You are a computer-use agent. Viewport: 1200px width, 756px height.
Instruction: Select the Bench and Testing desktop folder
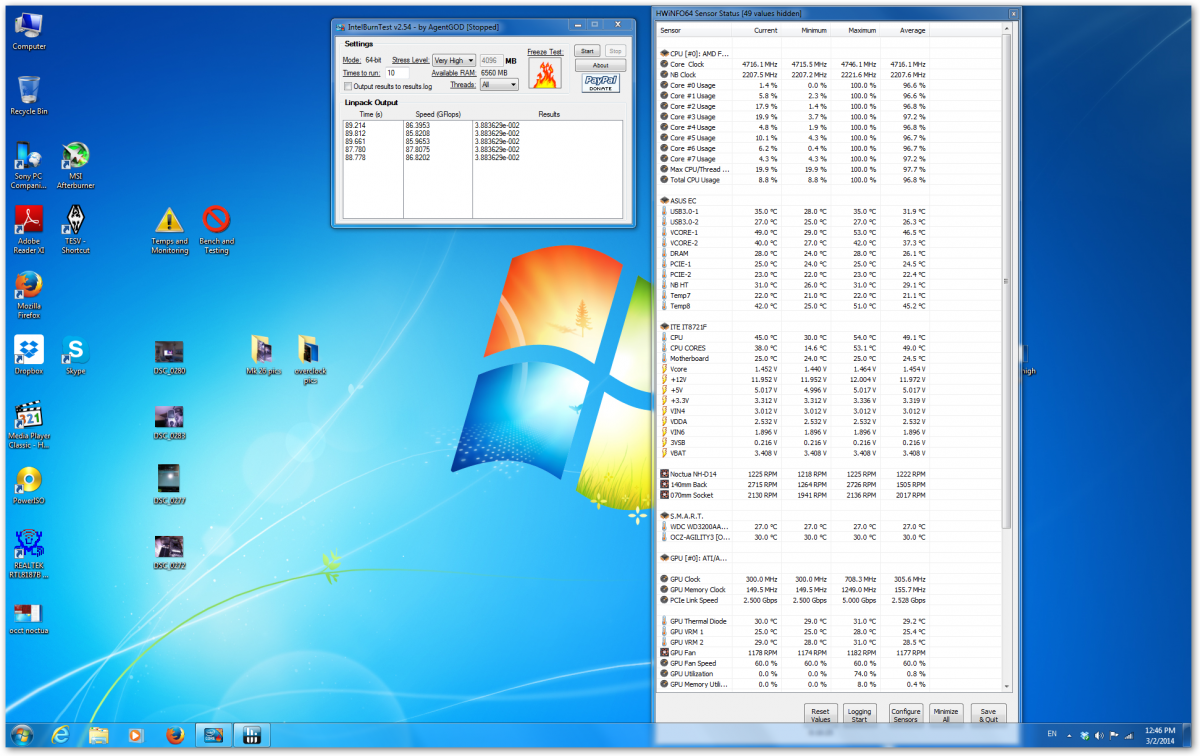point(216,231)
